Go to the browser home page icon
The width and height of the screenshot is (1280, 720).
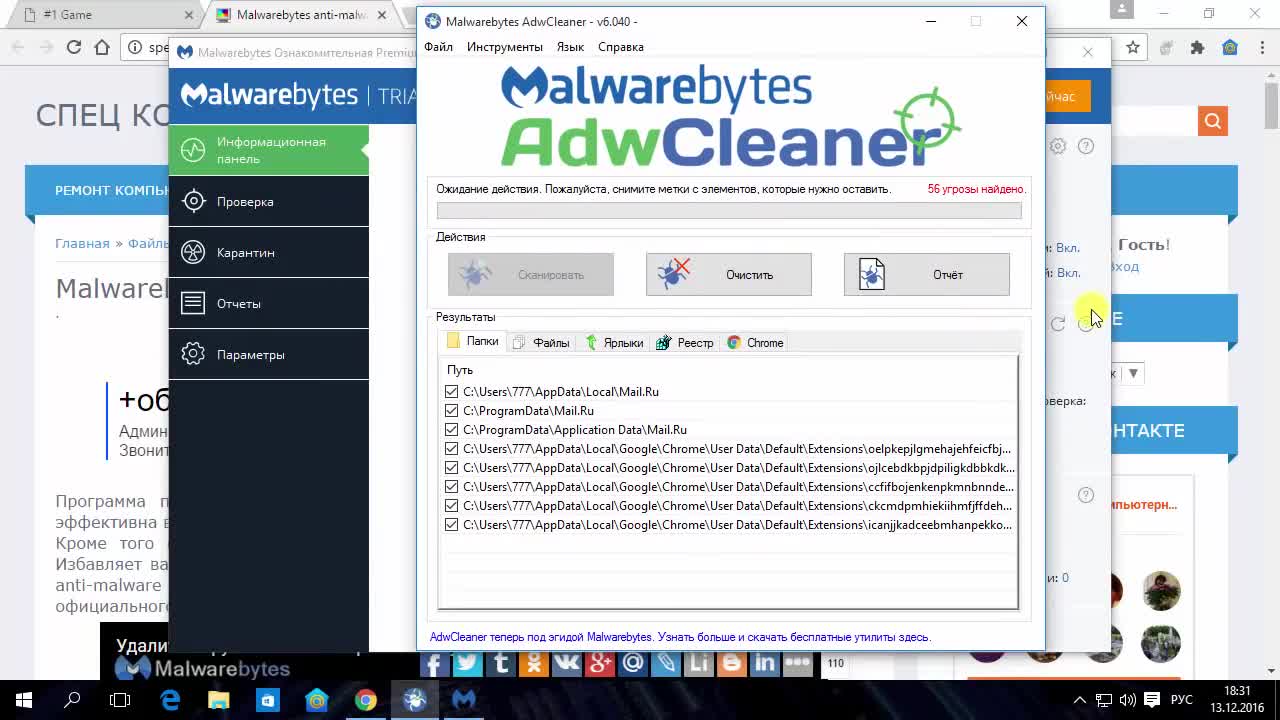[x=102, y=47]
